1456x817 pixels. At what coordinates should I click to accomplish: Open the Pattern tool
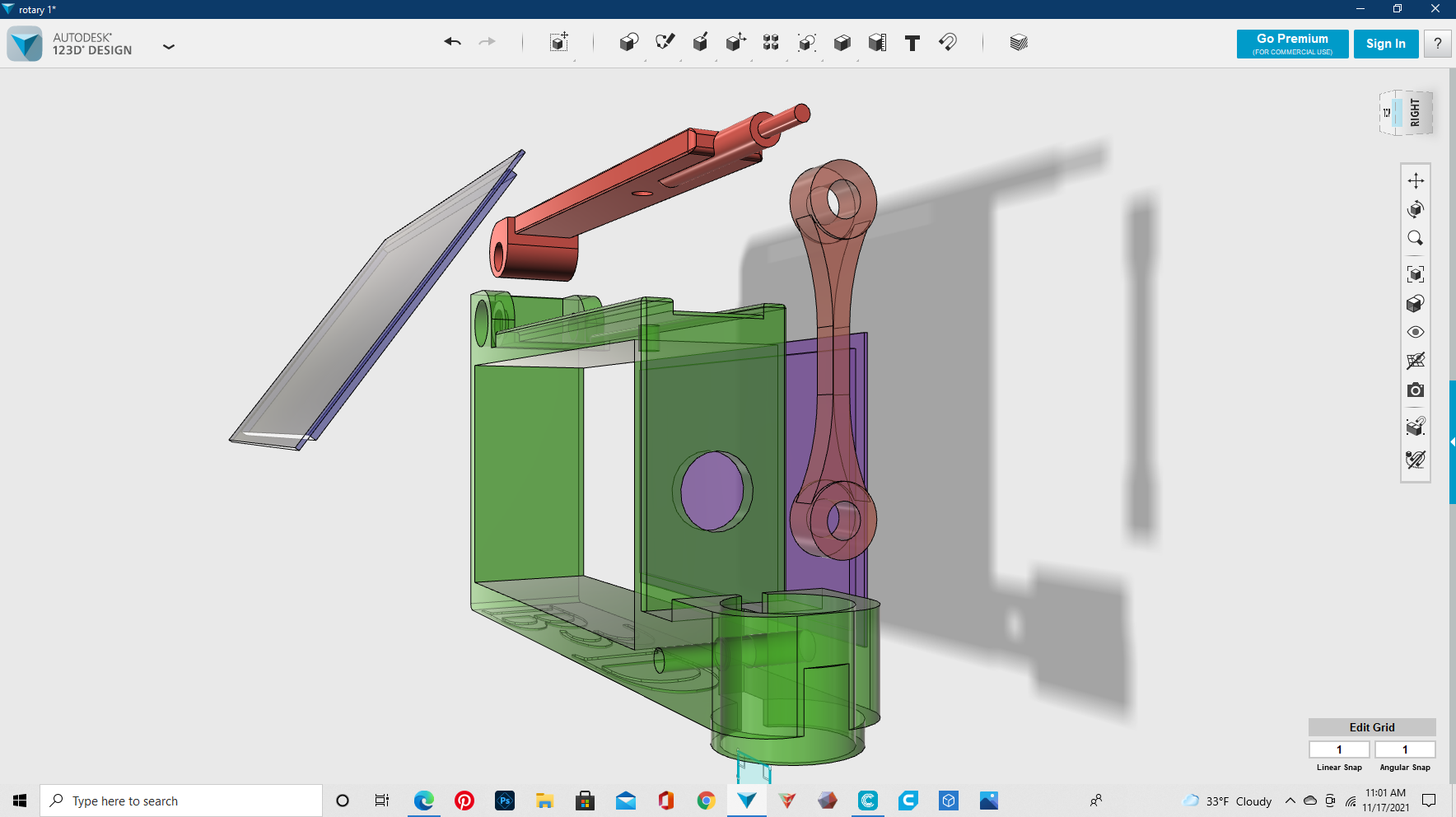[771, 43]
